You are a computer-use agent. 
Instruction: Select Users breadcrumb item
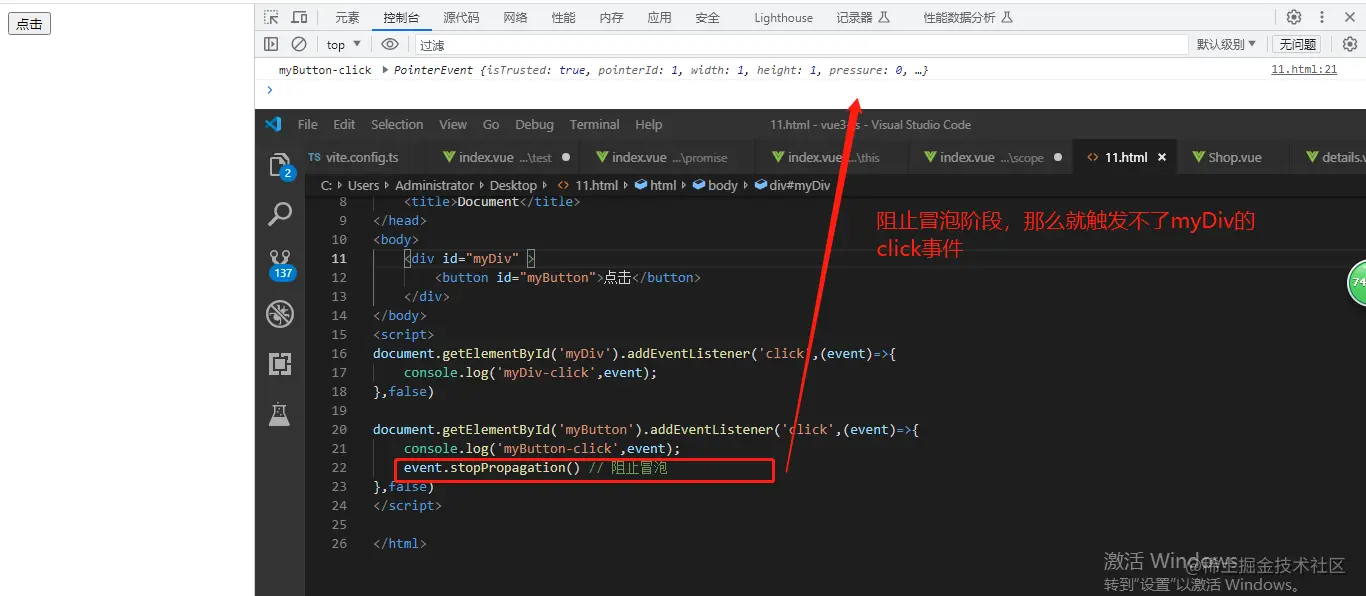[x=363, y=185]
